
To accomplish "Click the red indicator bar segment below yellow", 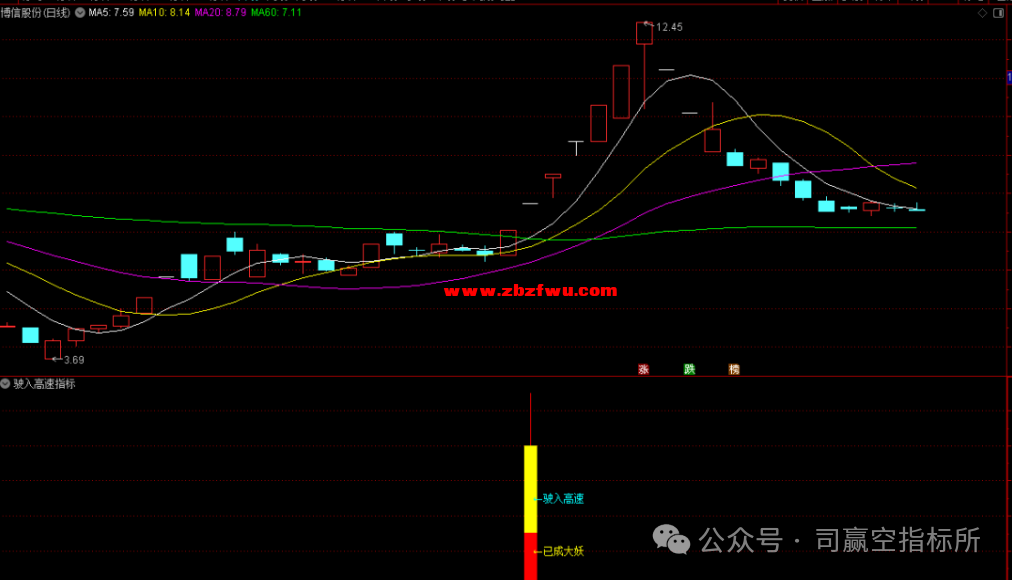I will [531, 556].
